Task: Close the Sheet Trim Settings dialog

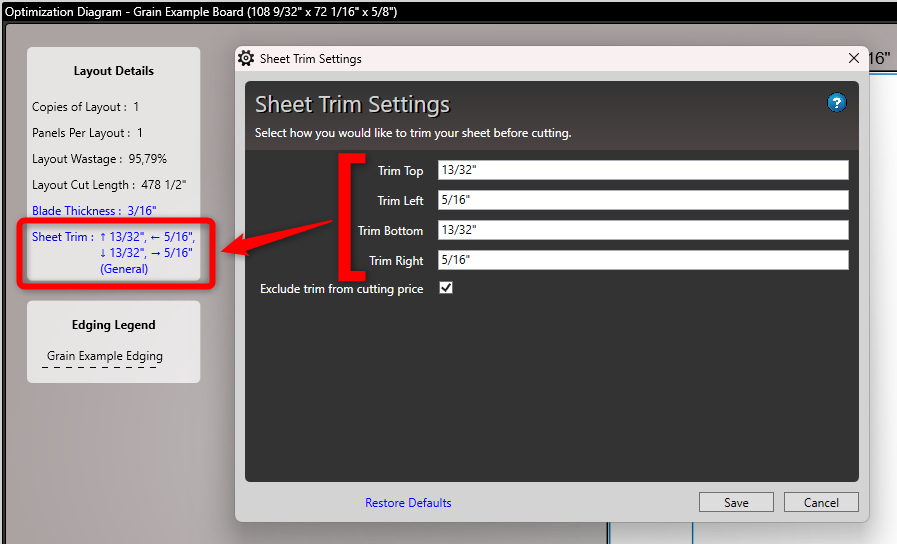Action: pyautogui.click(x=854, y=58)
